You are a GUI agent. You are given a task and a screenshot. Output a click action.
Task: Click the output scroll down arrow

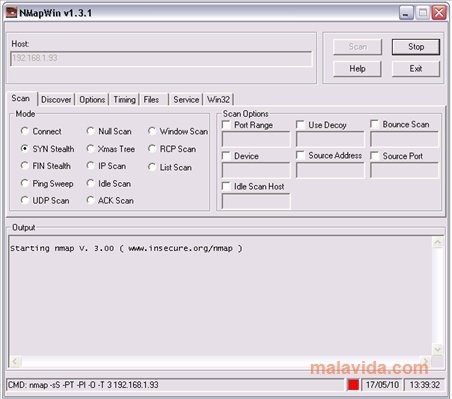point(438,349)
